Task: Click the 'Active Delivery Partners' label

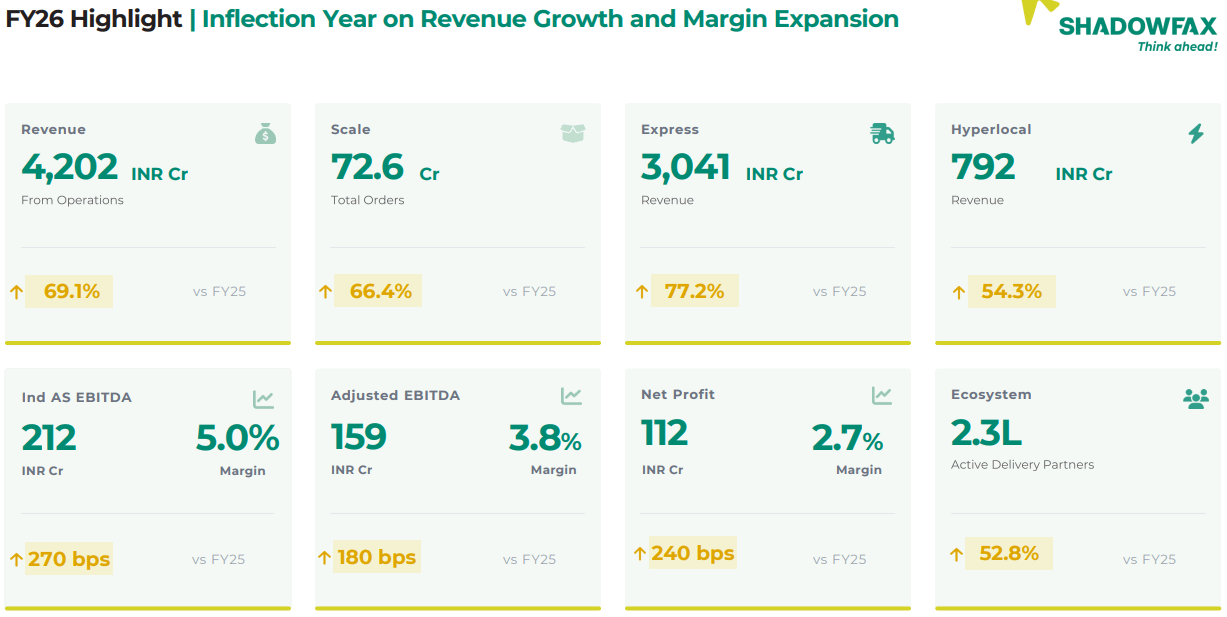Action: [x=1022, y=465]
